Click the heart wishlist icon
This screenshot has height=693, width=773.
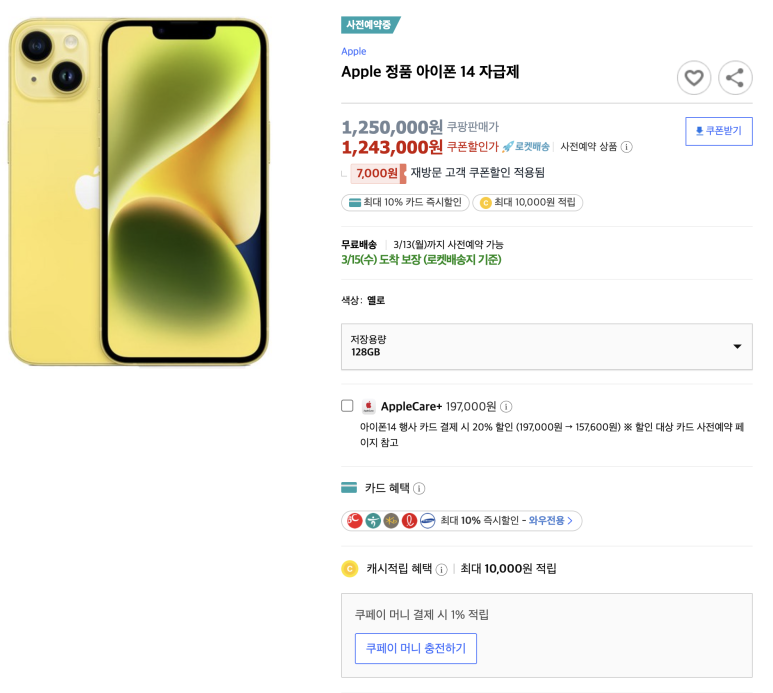(694, 78)
